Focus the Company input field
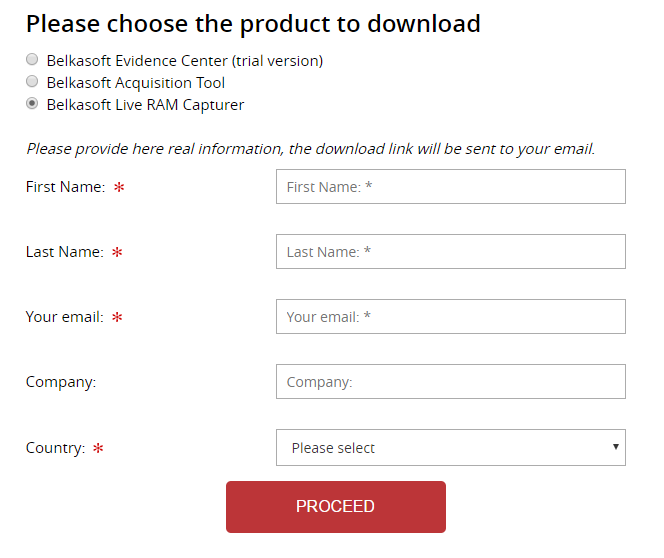 tap(450, 382)
